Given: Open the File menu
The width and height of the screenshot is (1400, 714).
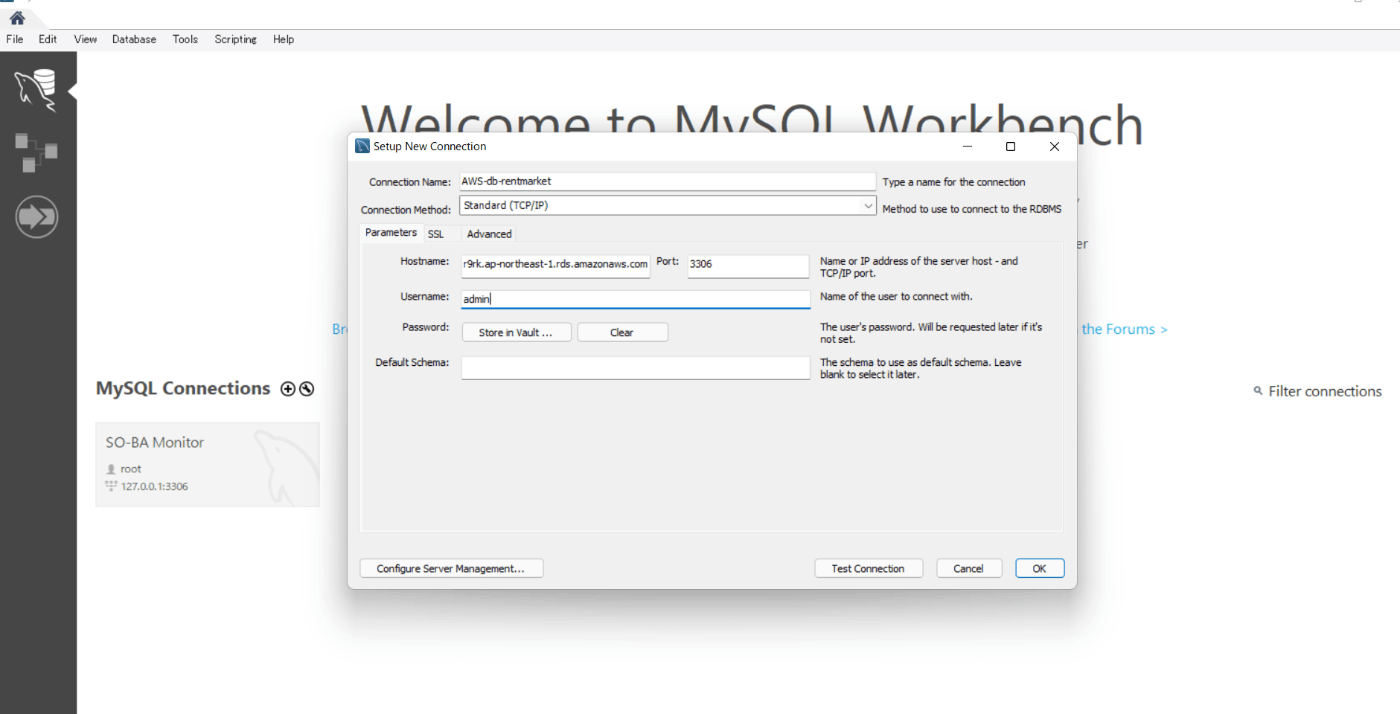Looking at the screenshot, I should point(15,39).
